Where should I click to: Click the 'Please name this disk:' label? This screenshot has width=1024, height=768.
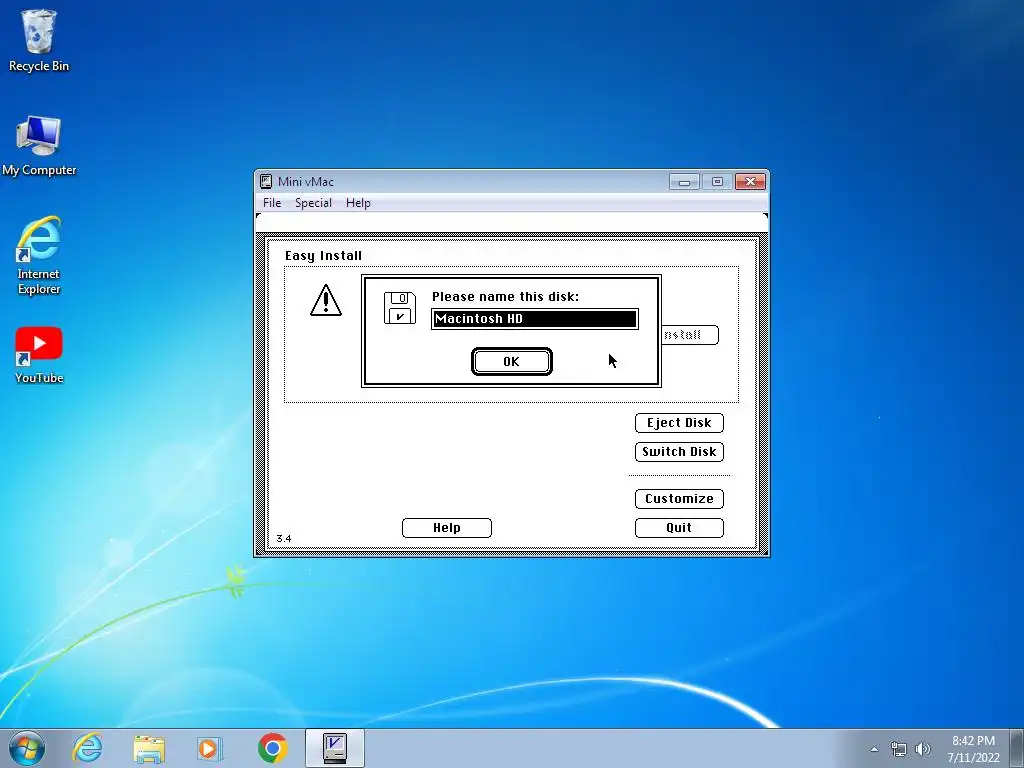[x=505, y=296]
